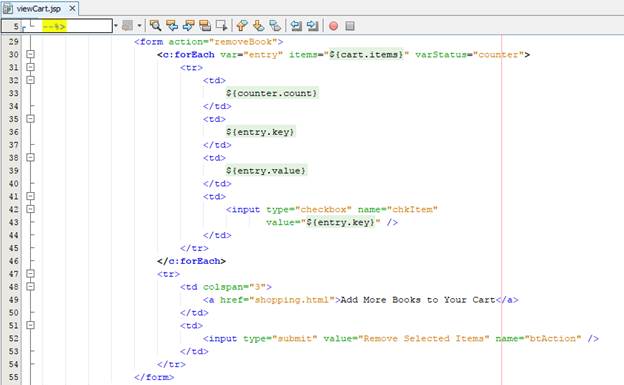
Task: Jump to Next Bookmark icon
Action: coord(258,26)
